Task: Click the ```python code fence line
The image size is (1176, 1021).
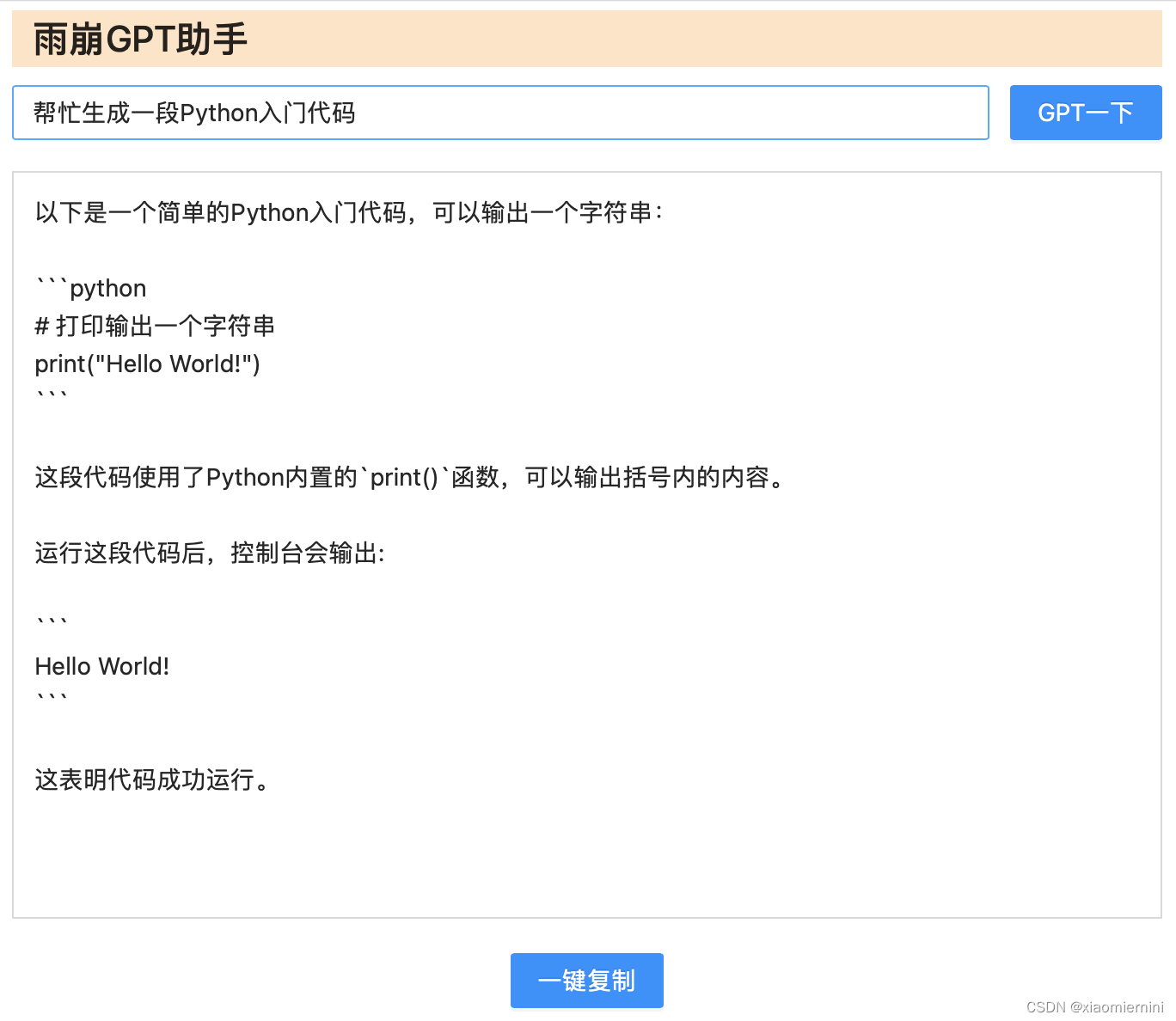Action: click(91, 288)
